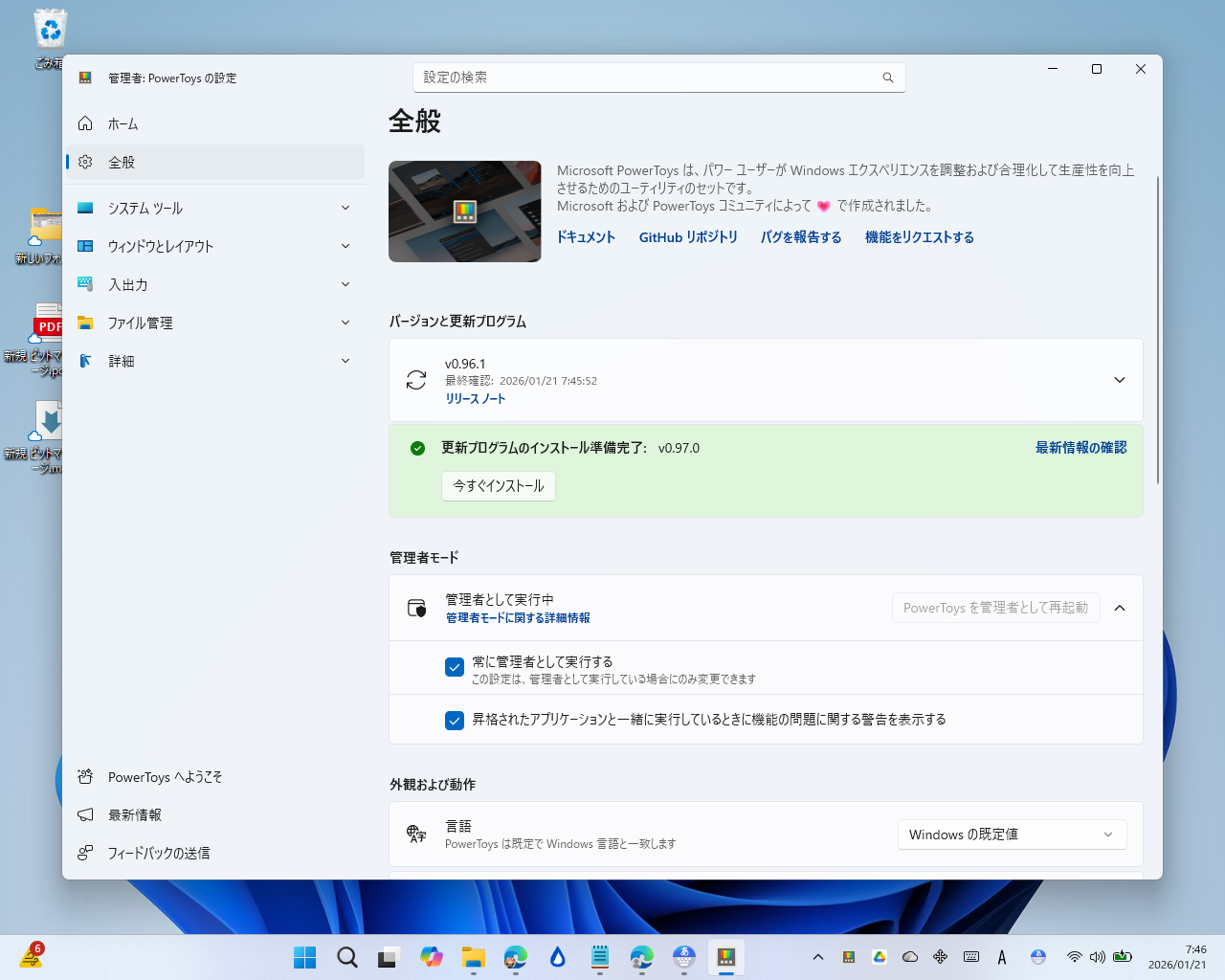Open the clock showing 7:46 2026/01/21
Screen dimensions: 1225x980
(1177, 957)
